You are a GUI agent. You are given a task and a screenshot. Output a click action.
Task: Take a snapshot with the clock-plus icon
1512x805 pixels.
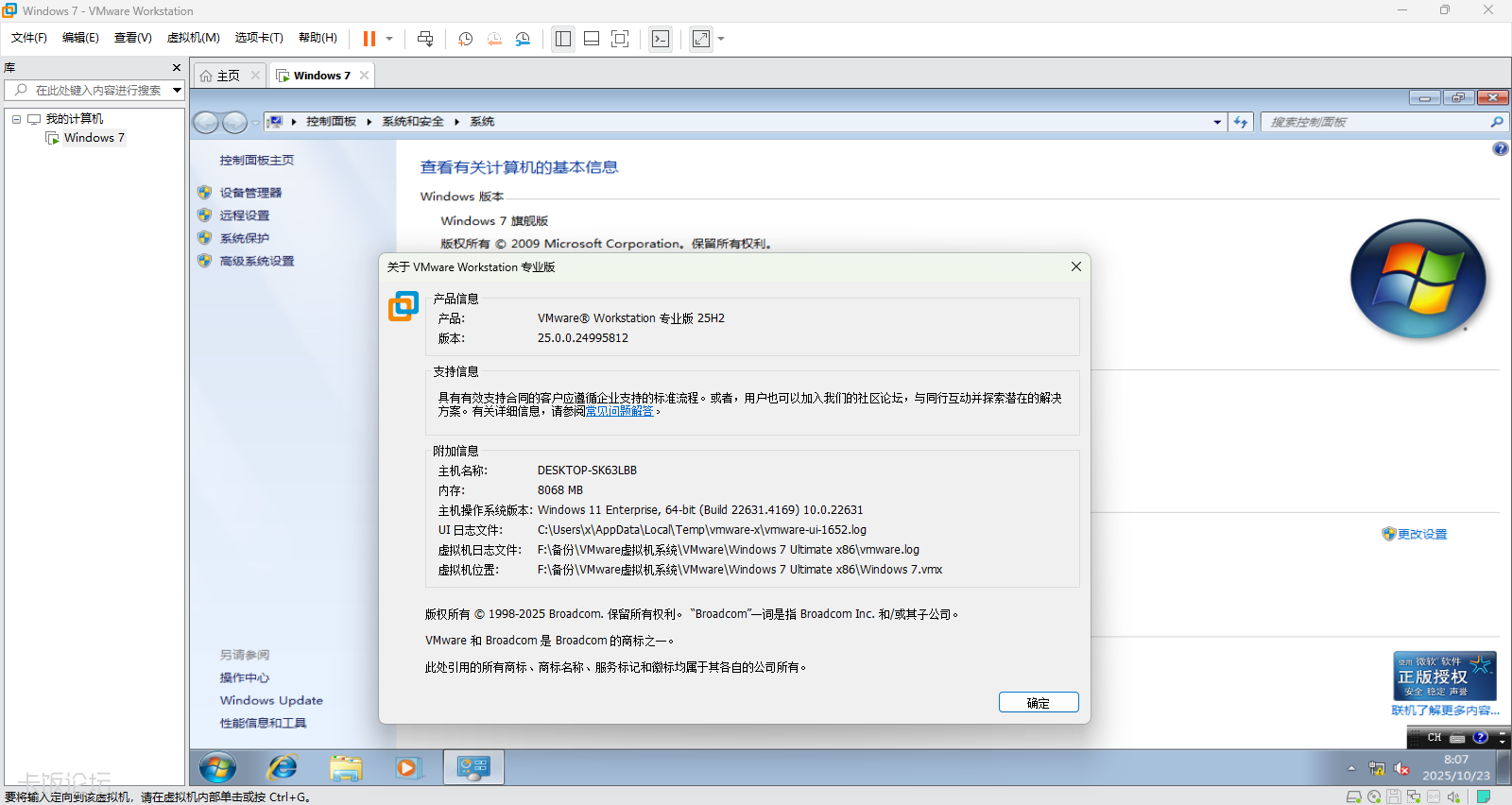[x=466, y=39]
